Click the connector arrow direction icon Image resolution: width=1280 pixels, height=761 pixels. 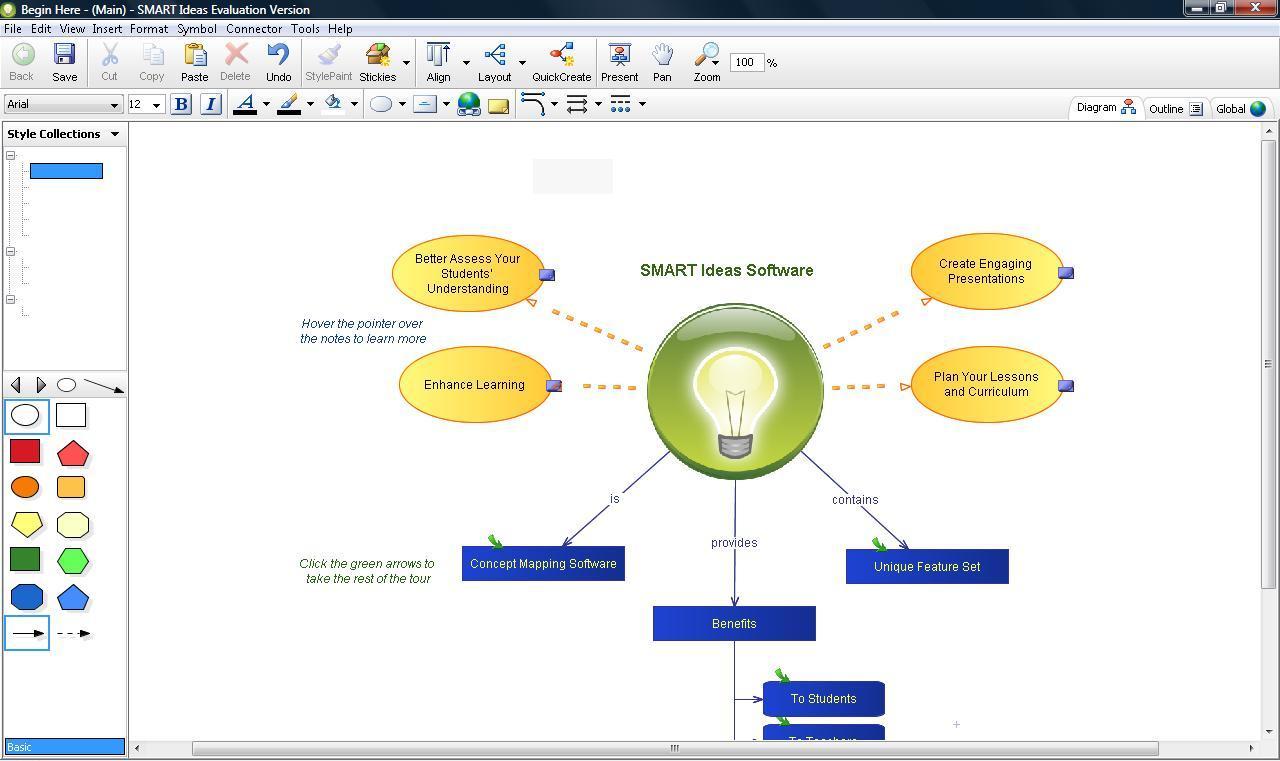click(x=577, y=104)
